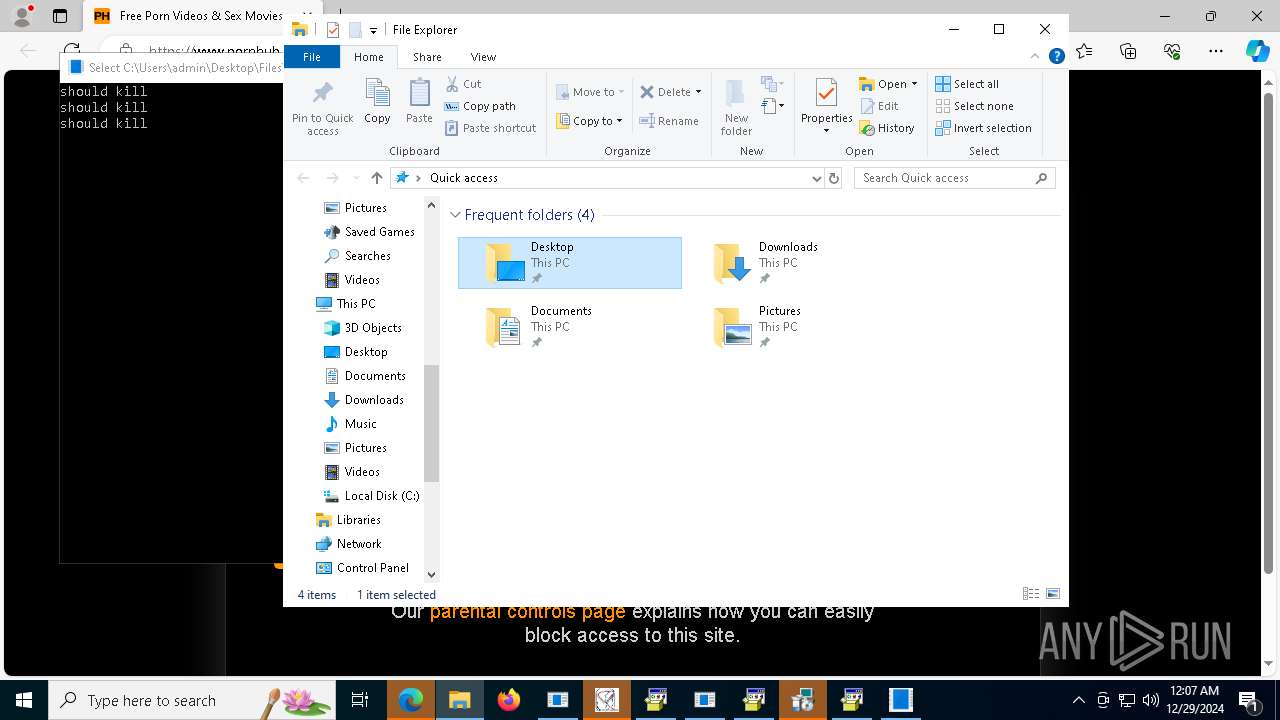
Task: Open Quick Access Toolbar customize dropdown
Action: (373, 31)
